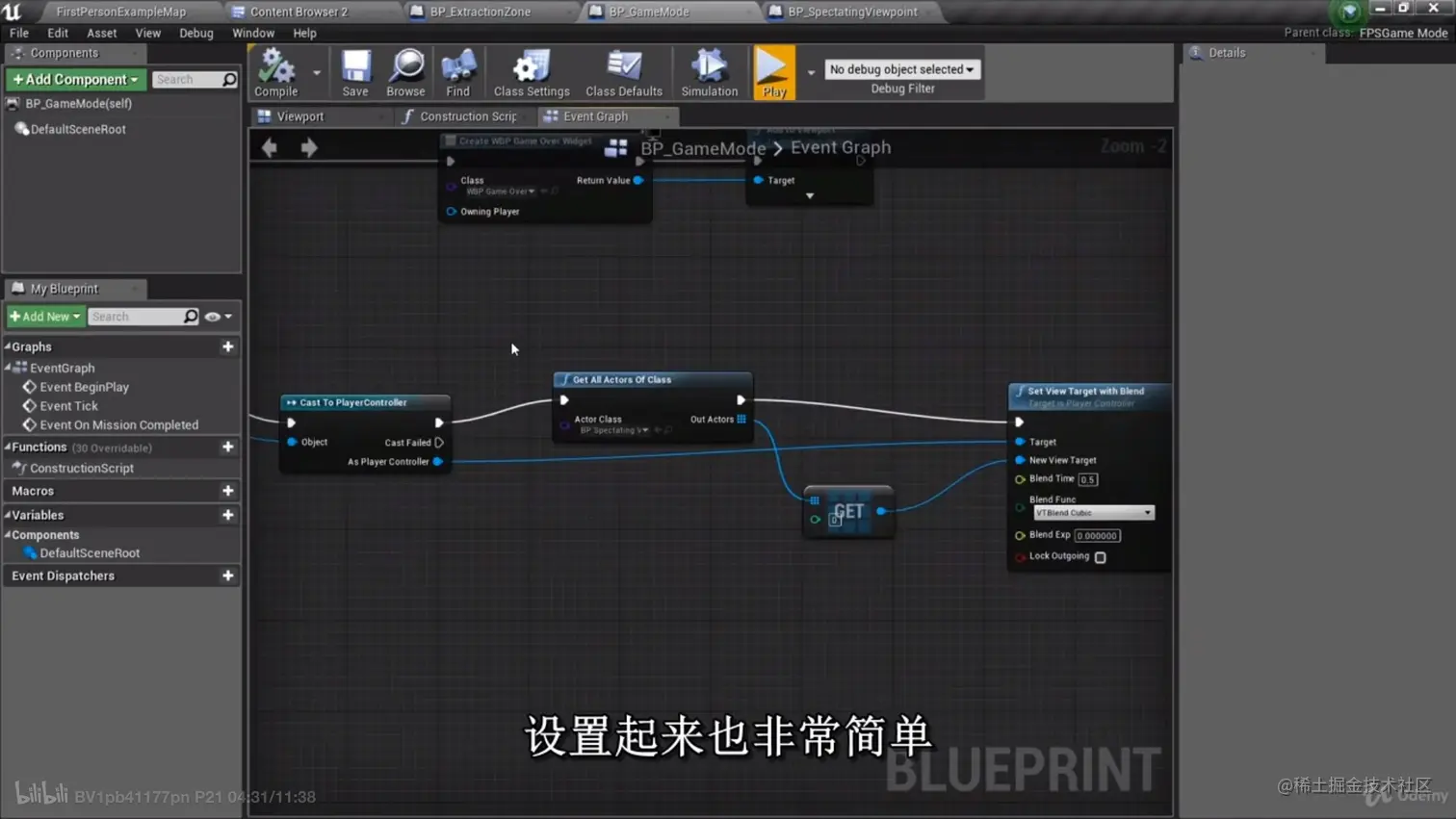Screen dimensions: 1456x819
Task: Open the FPSGame Mode parent class link
Action: (x=1403, y=33)
